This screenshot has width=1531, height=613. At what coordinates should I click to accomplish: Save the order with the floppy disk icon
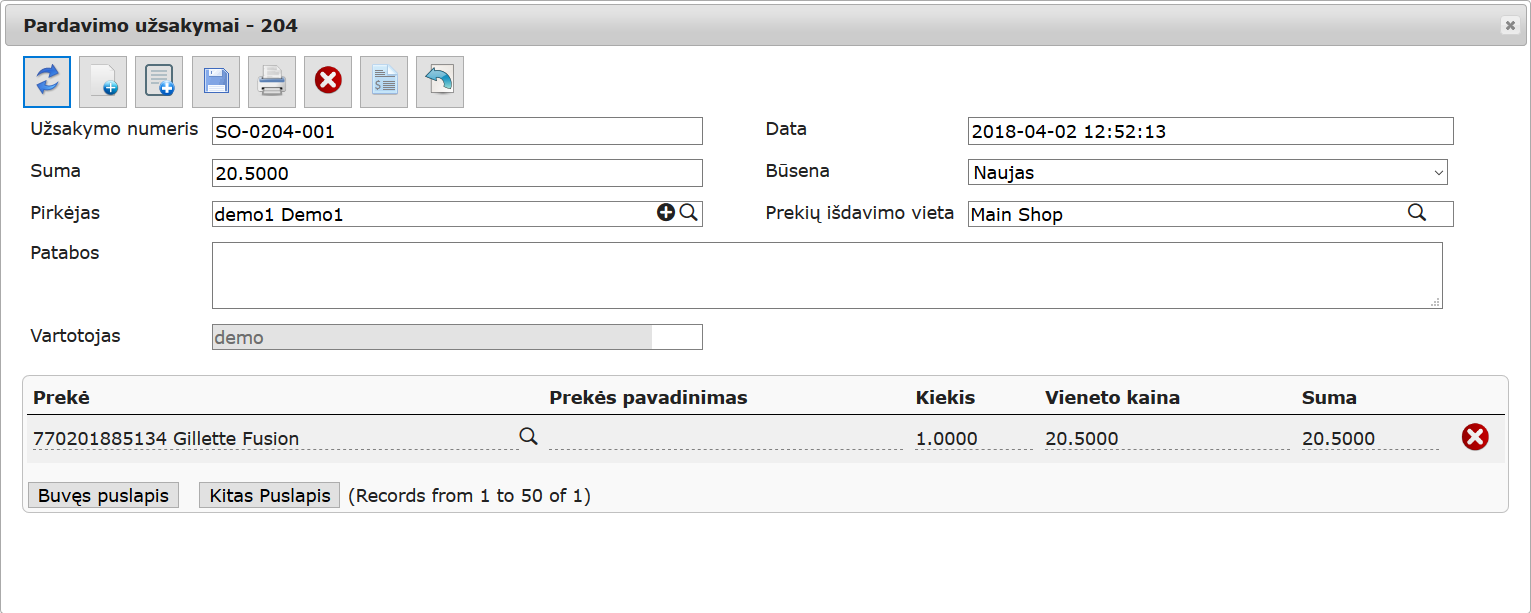(216, 82)
